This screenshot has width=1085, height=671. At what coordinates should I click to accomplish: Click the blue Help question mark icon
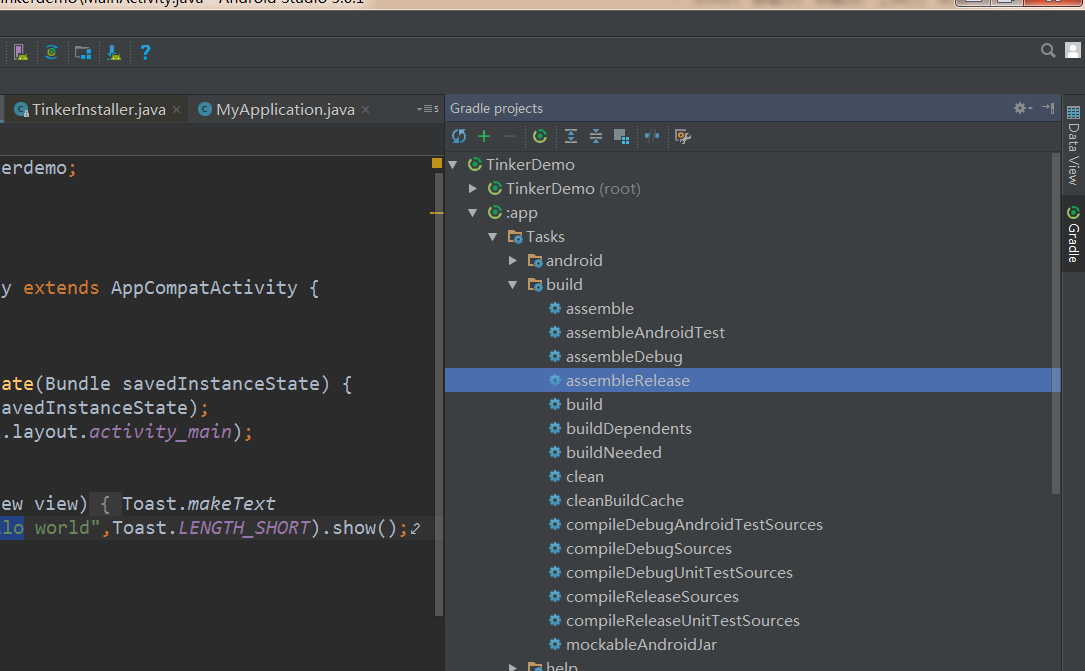(145, 52)
